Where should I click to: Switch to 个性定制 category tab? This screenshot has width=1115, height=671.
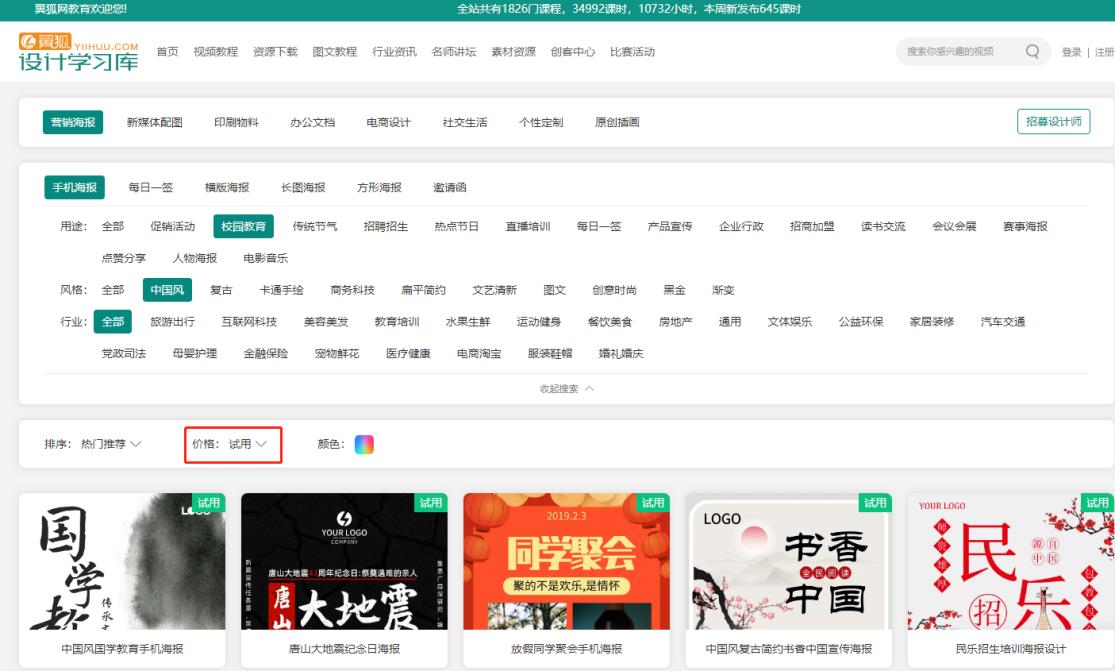tap(541, 122)
